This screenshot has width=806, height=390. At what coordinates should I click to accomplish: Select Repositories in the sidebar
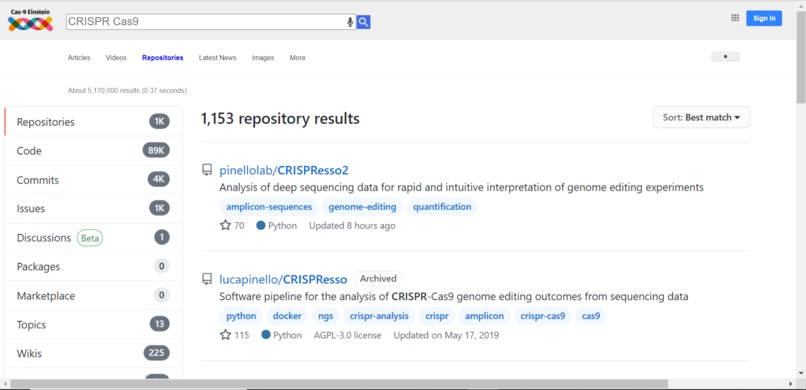point(93,122)
